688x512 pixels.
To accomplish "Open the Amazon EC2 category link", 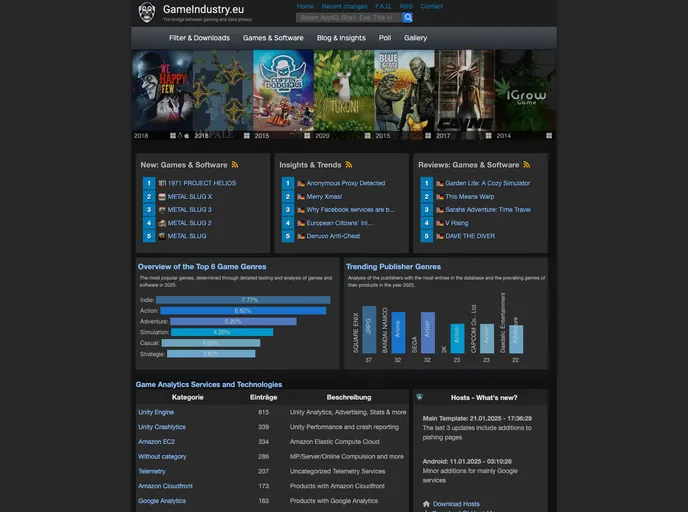I will [156, 442].
